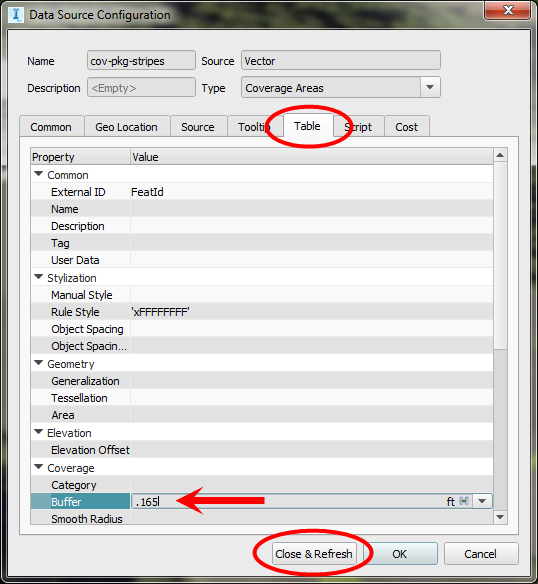Click the property table scrollbar up arrow
Screen dimensions: 538x584
[500, 155]
